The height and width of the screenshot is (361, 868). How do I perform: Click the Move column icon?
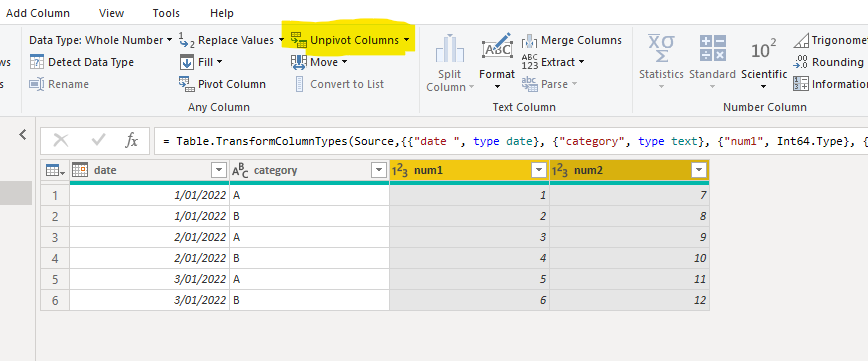pos(299,62)
